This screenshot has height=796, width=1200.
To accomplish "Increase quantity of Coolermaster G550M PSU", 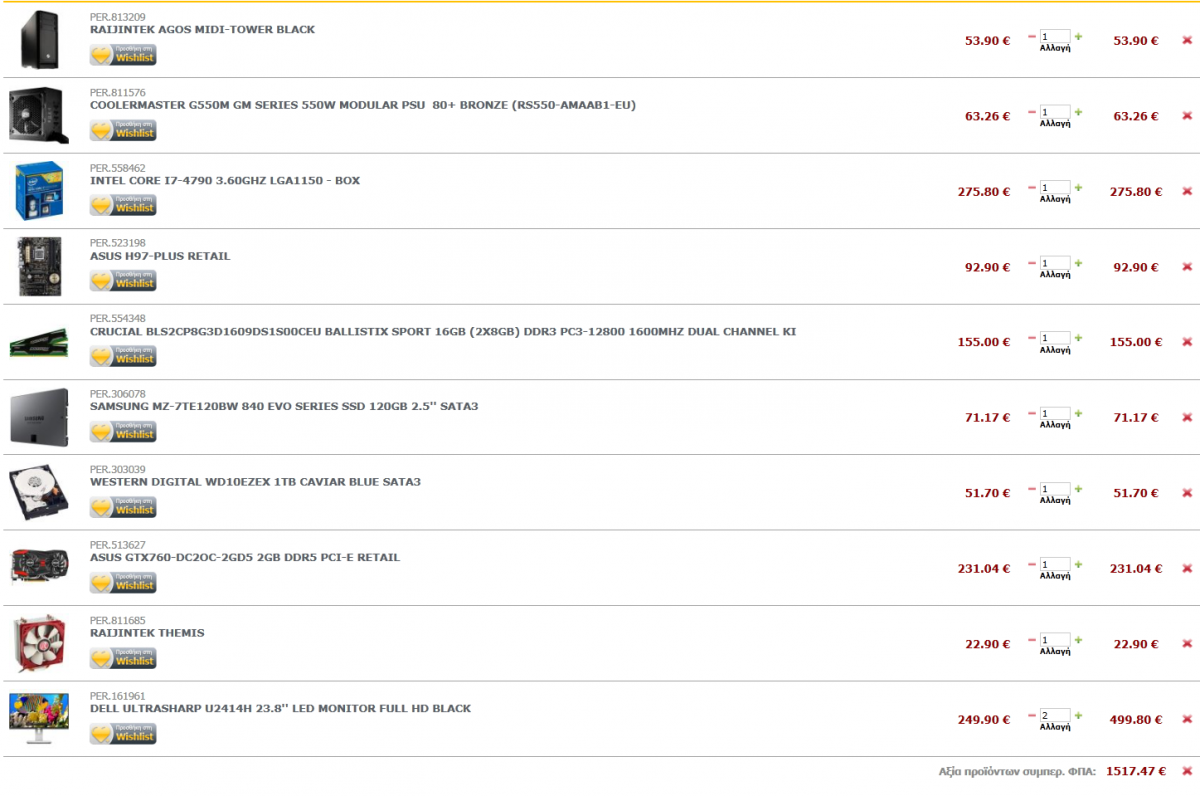I will click(1078, 112).
